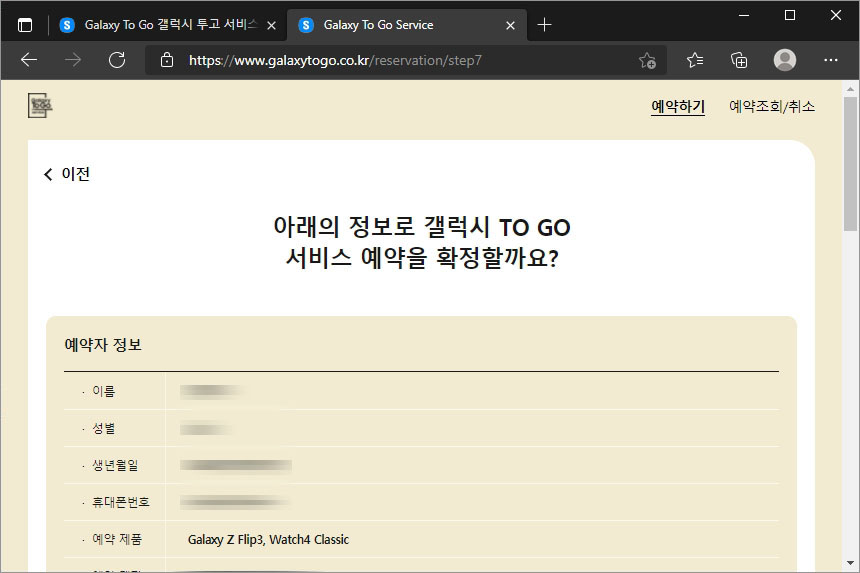Click the address bar URL field

click(x=406, y=60)
